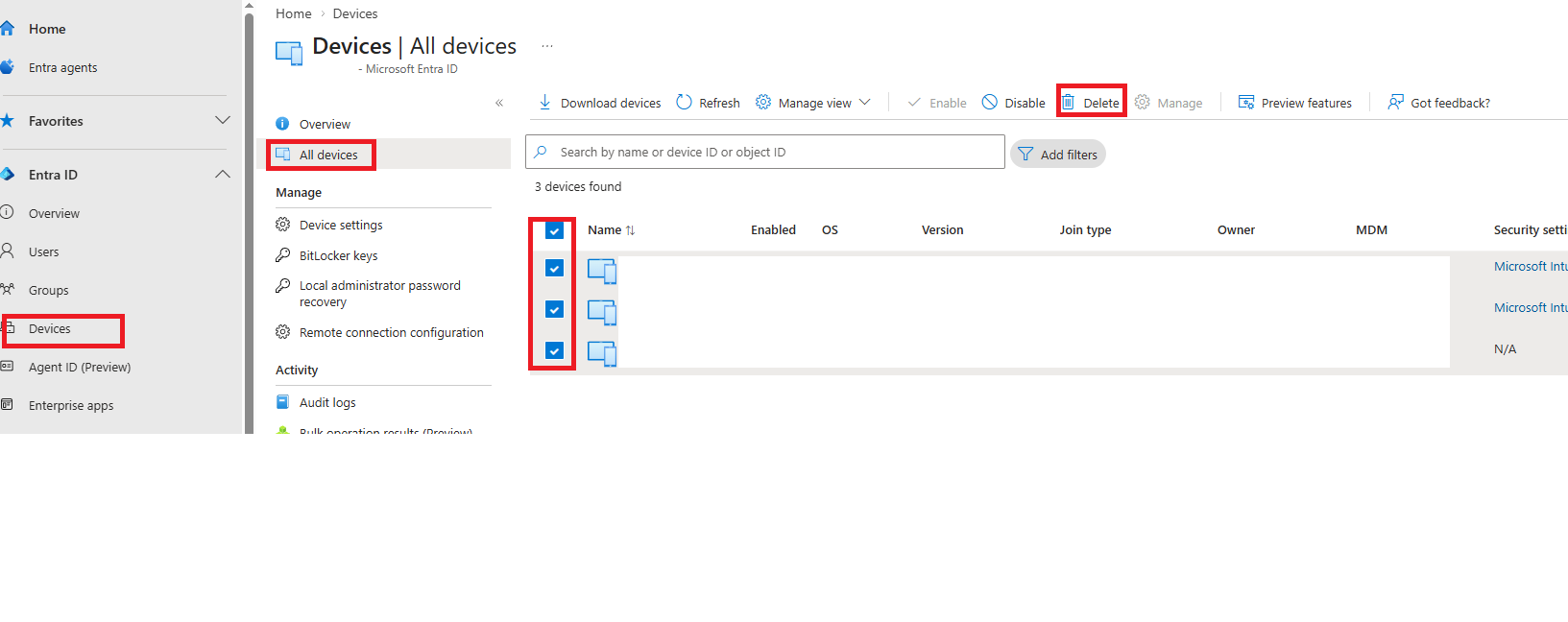Click the Download devices arrow icon

pos(544,102)
